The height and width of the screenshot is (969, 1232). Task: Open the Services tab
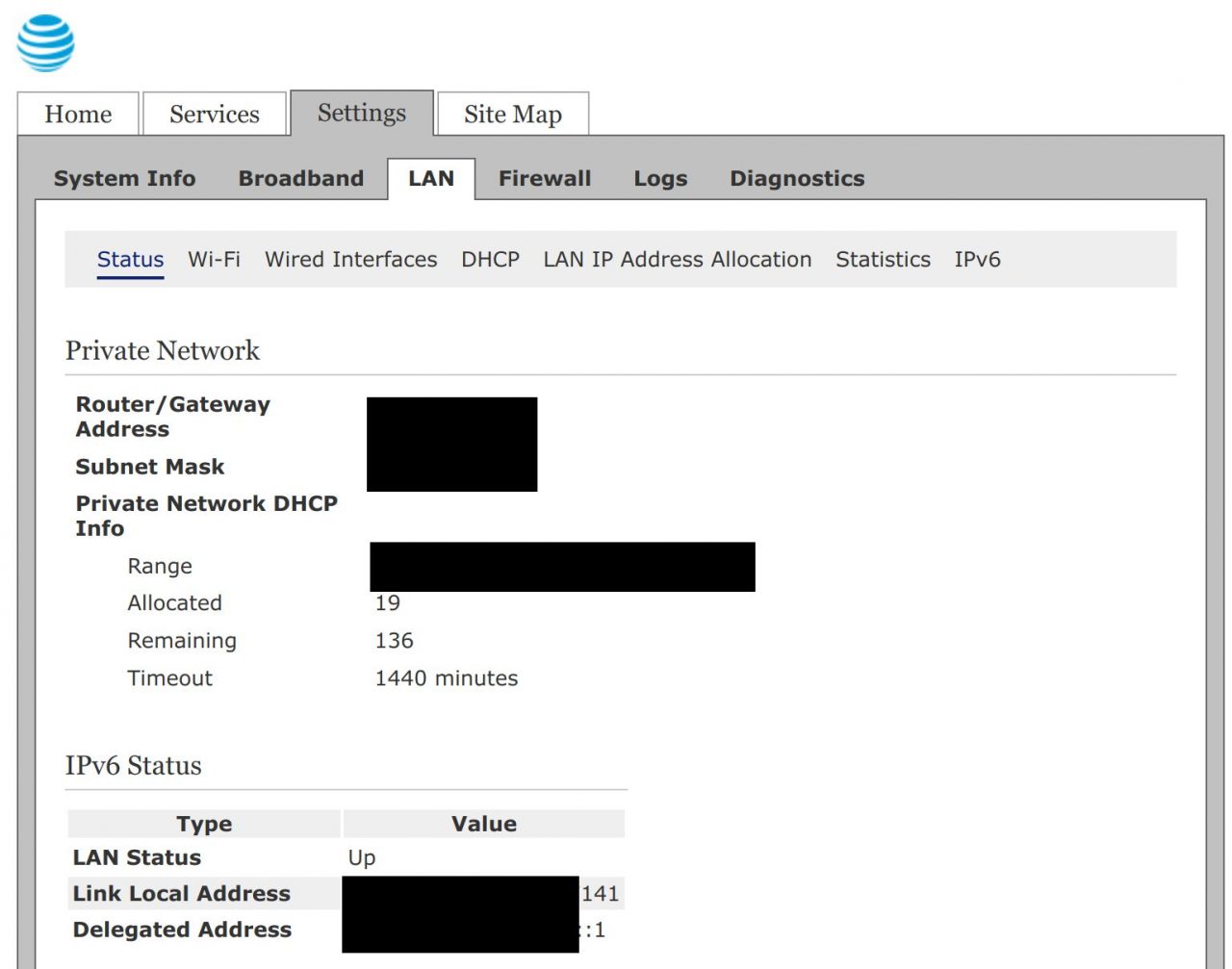pos(214,114)
